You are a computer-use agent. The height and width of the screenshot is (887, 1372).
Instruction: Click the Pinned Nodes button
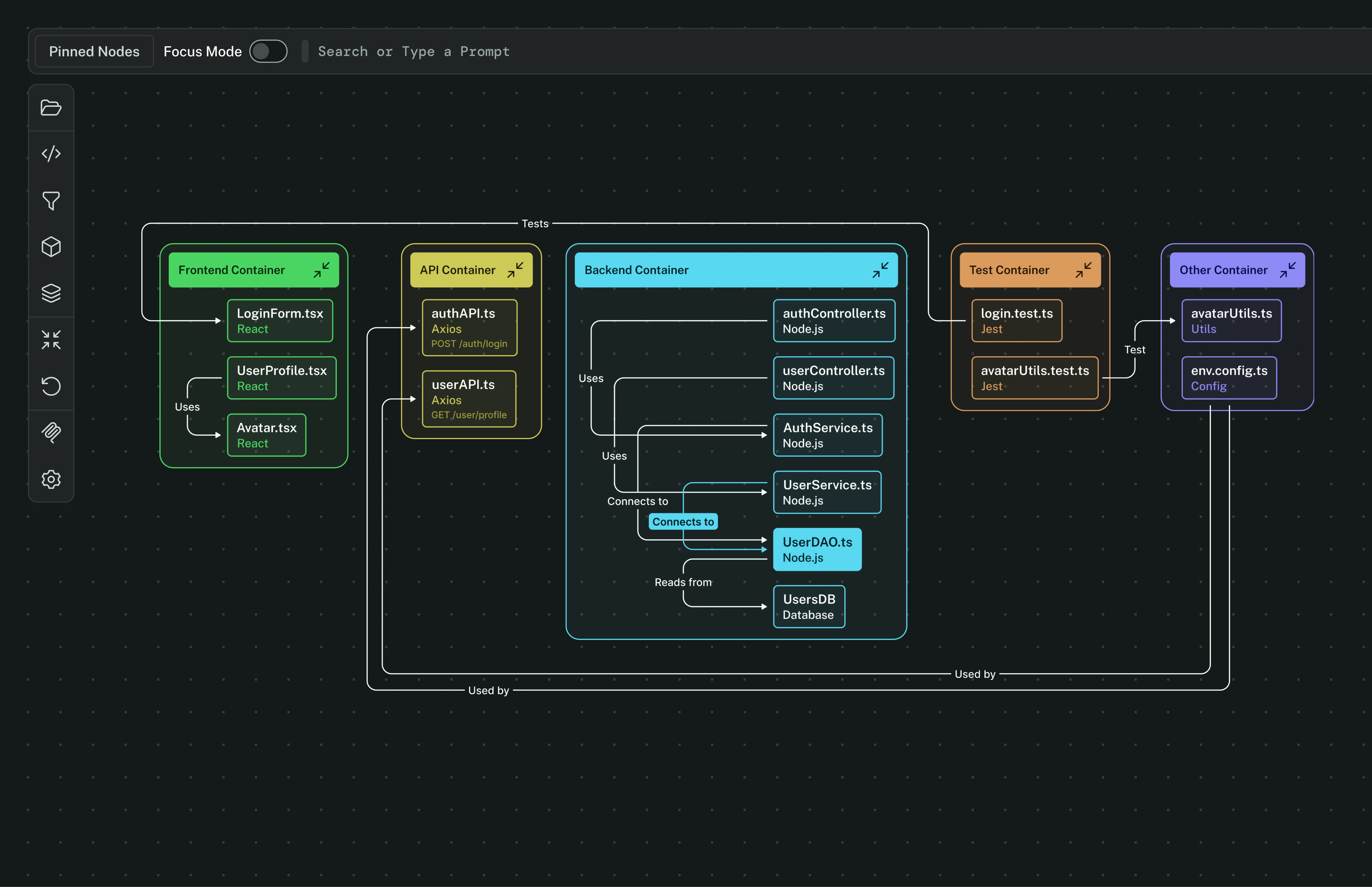tap(94, 51)
